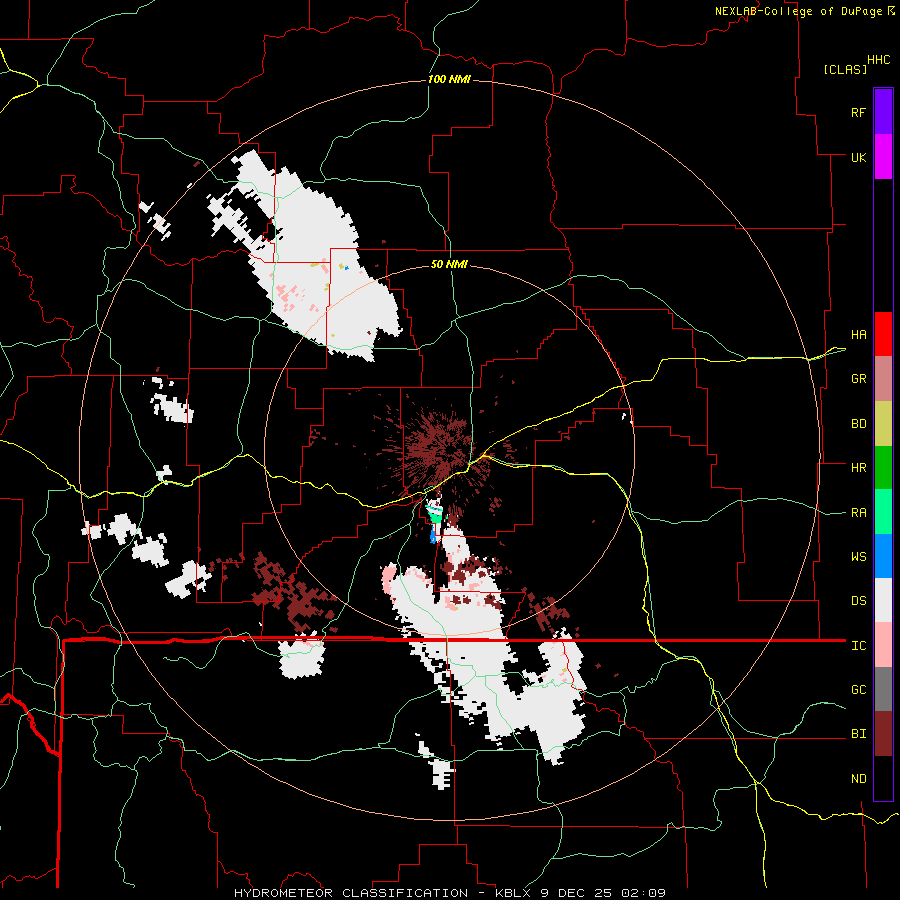
Task: Select the DS white legend swatch
Action: point(883,600)
